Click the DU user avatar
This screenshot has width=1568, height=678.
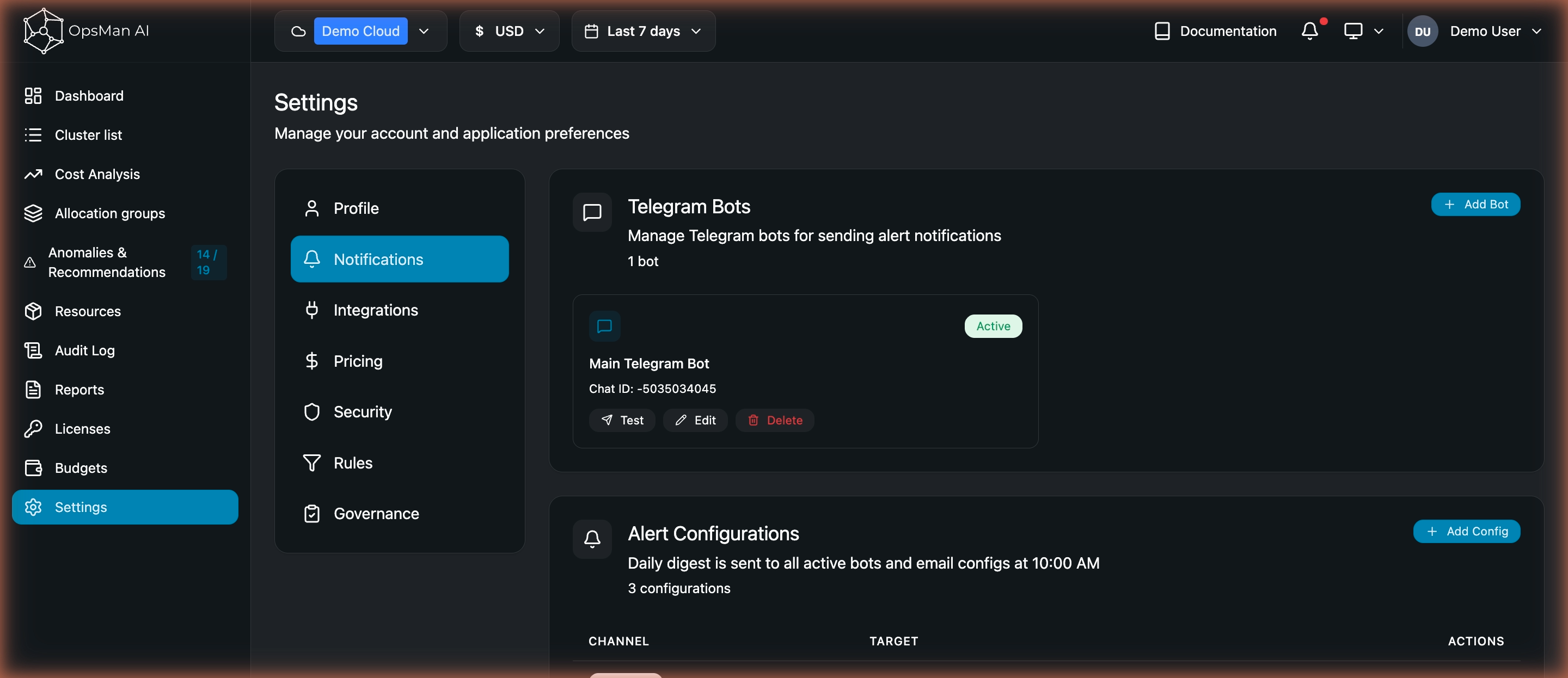(1423, 31)
